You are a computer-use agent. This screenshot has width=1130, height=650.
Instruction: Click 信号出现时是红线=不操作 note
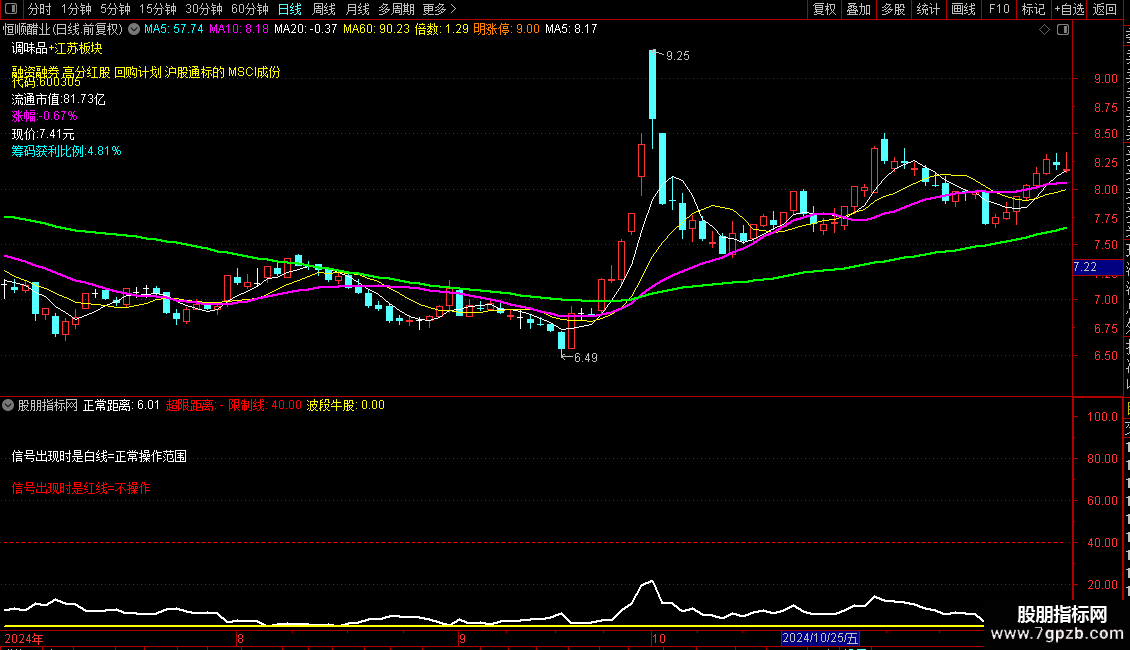(x=81, y=489)
